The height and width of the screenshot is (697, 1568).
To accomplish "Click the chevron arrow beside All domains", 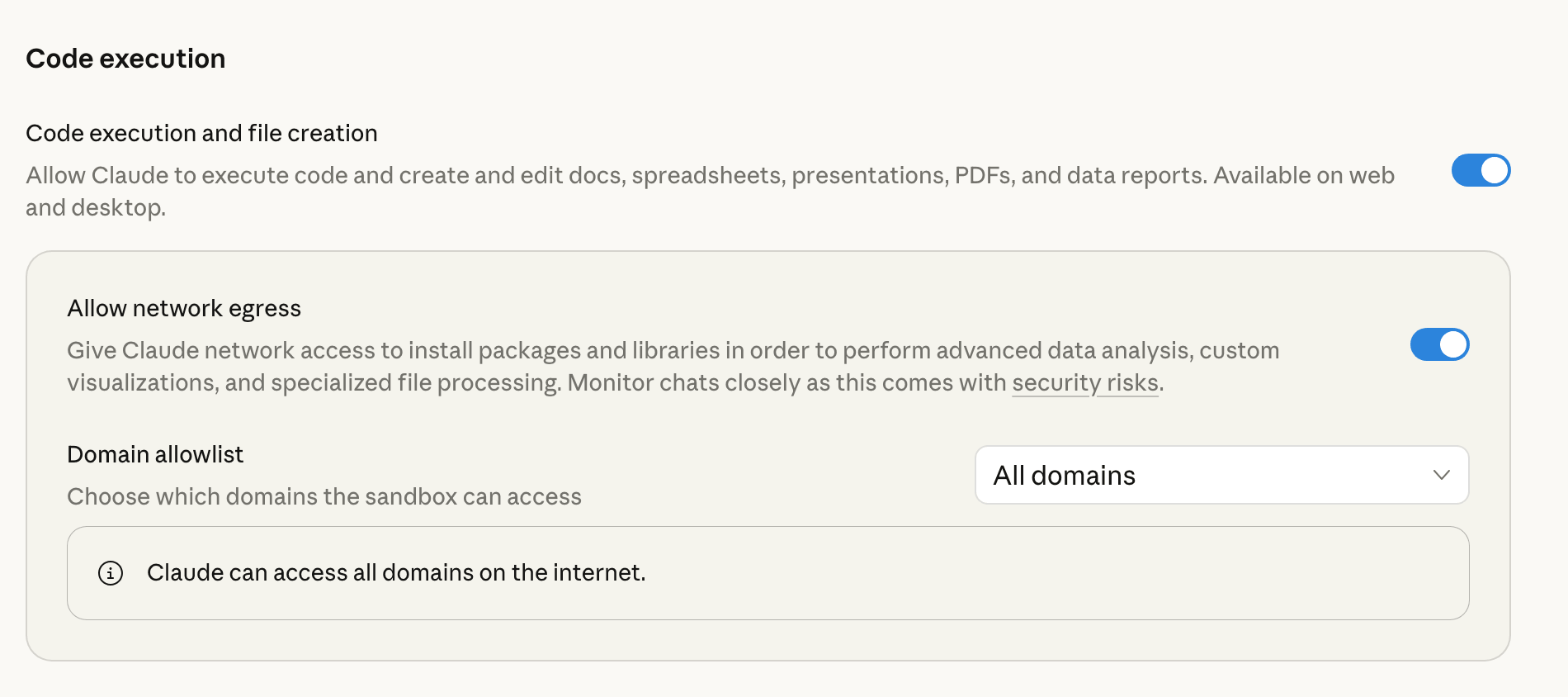I will coord(1441,475).
